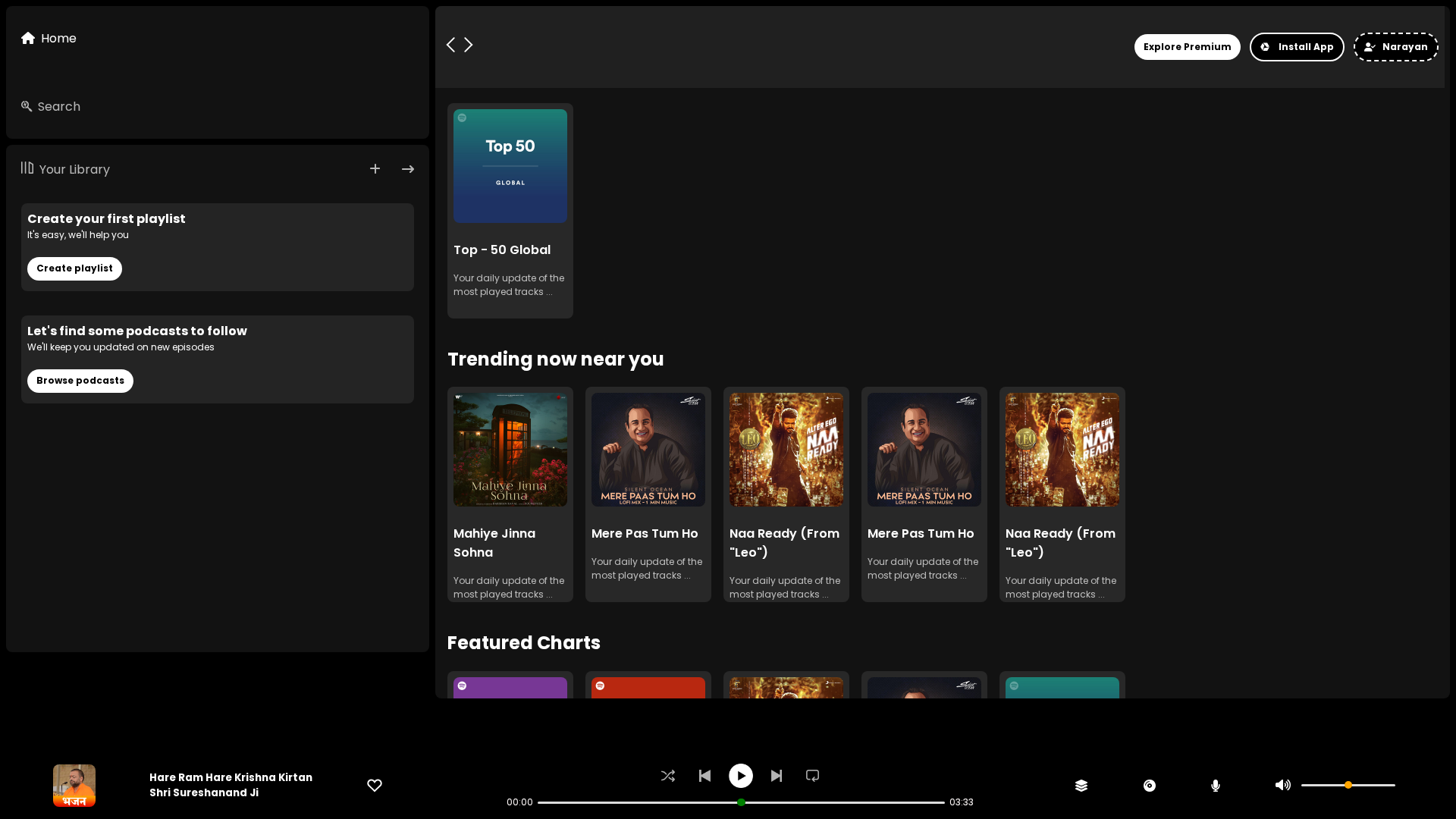Click the Home house icon
Screen dimensions: 1456x819
28,38
